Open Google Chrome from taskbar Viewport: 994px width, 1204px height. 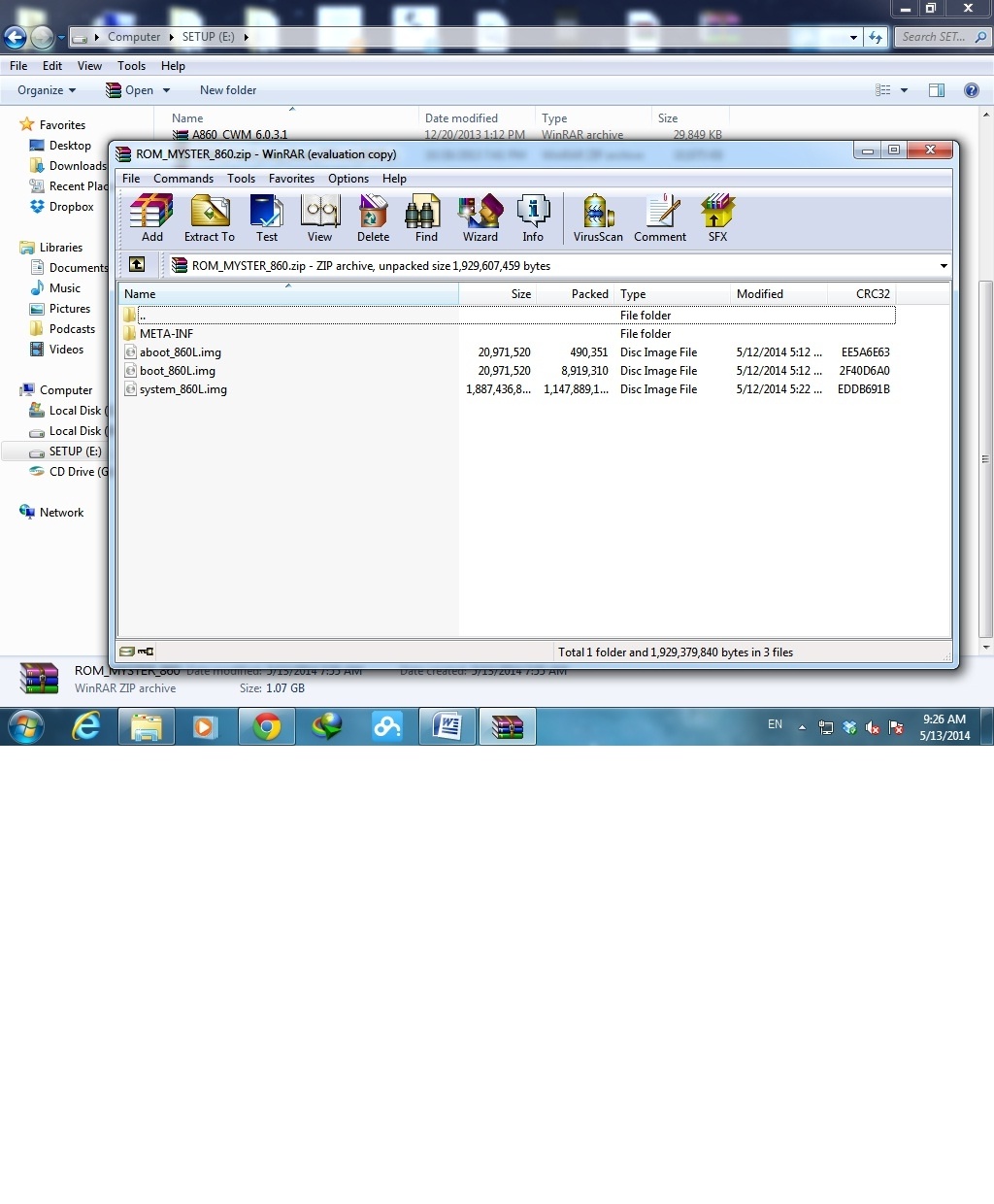[x=267, y=726]
